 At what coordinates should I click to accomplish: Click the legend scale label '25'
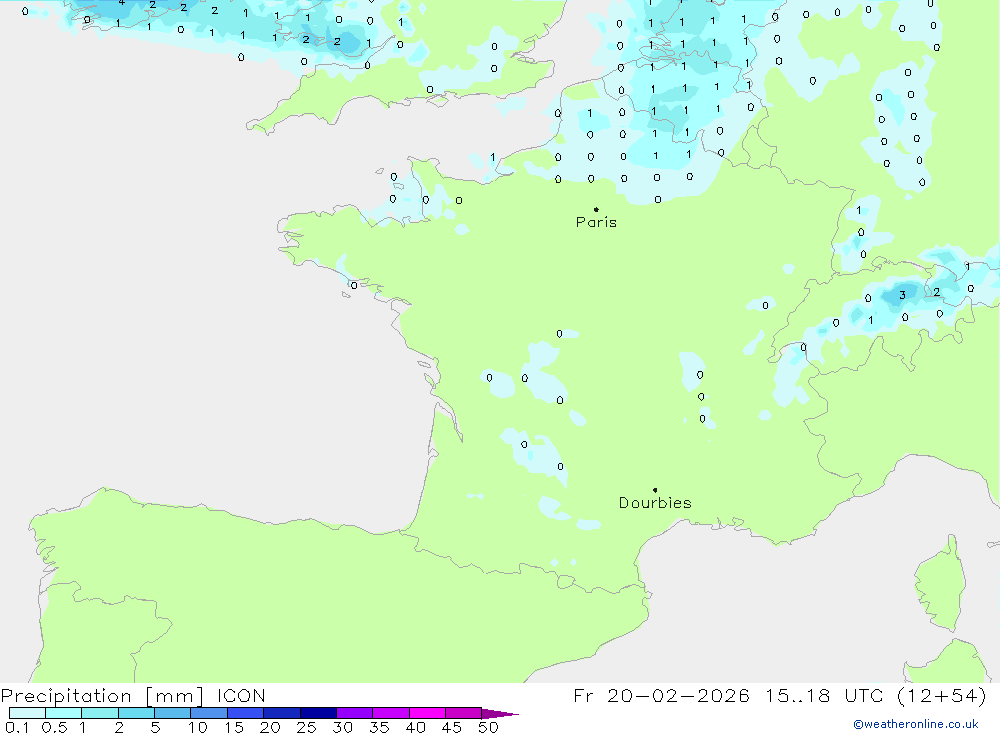306,727
